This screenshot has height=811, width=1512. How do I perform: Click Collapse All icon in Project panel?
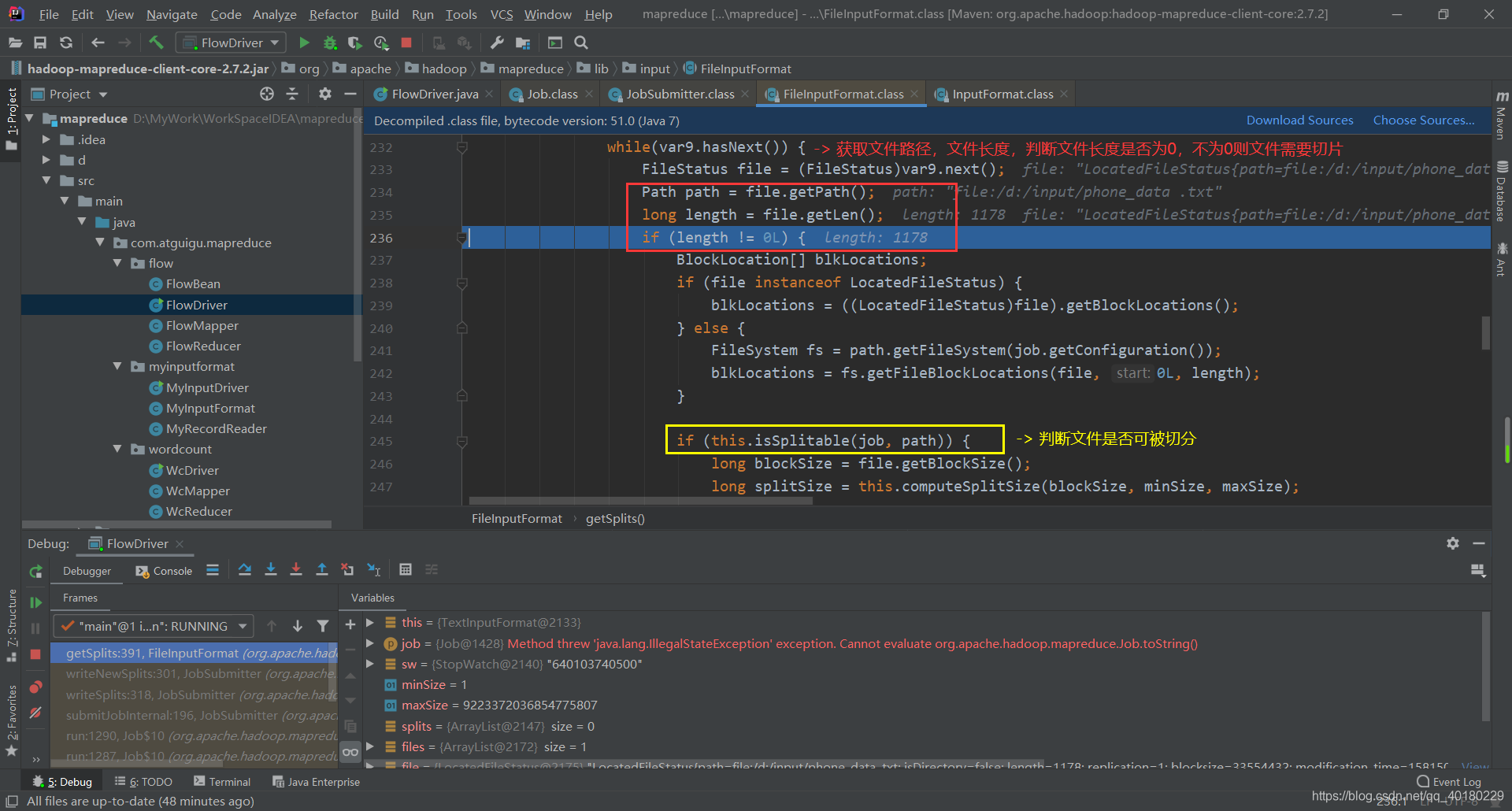coord(292,94)
